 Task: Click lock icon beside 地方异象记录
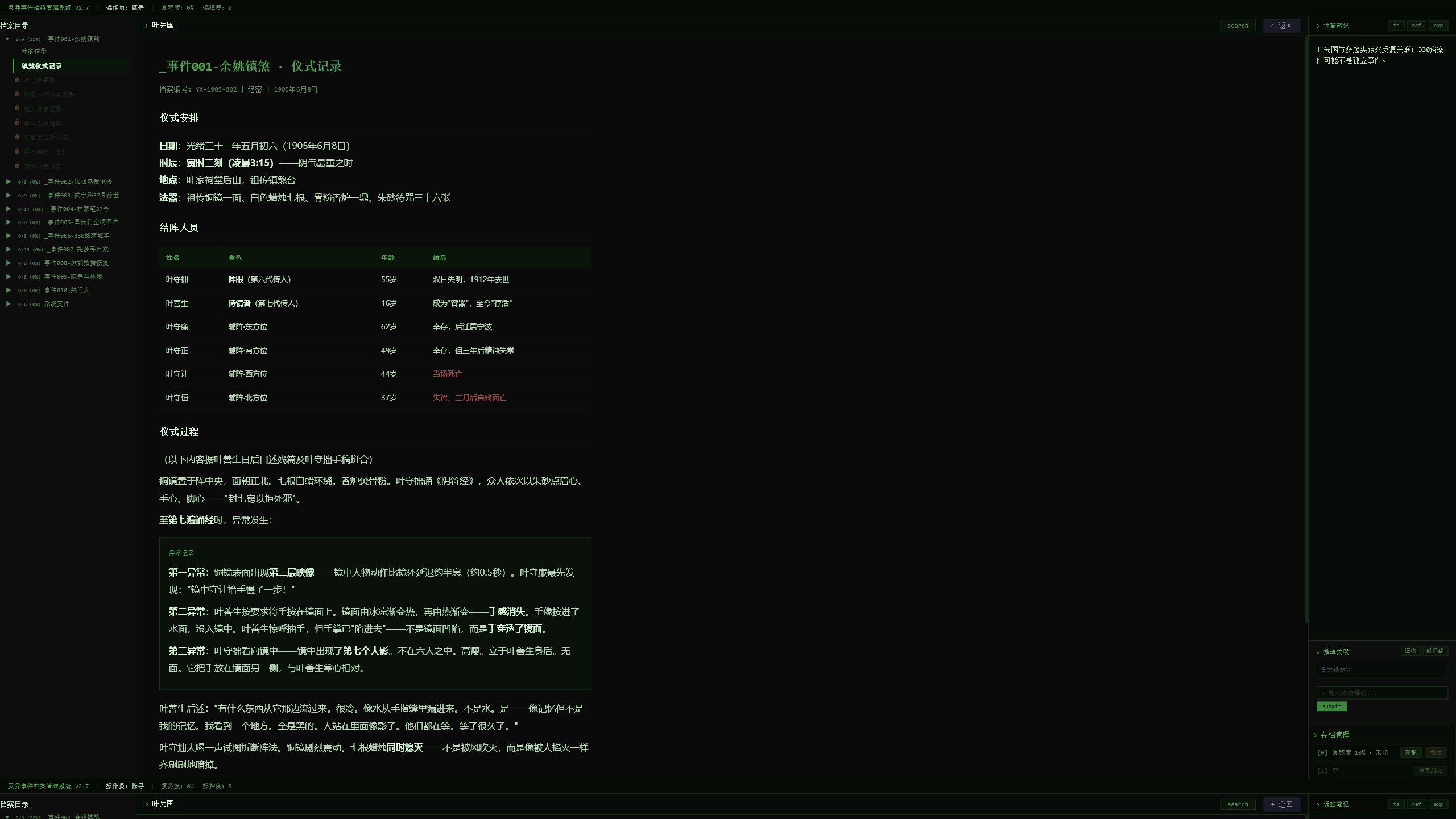pyautogui.click(x=17, y=108)
